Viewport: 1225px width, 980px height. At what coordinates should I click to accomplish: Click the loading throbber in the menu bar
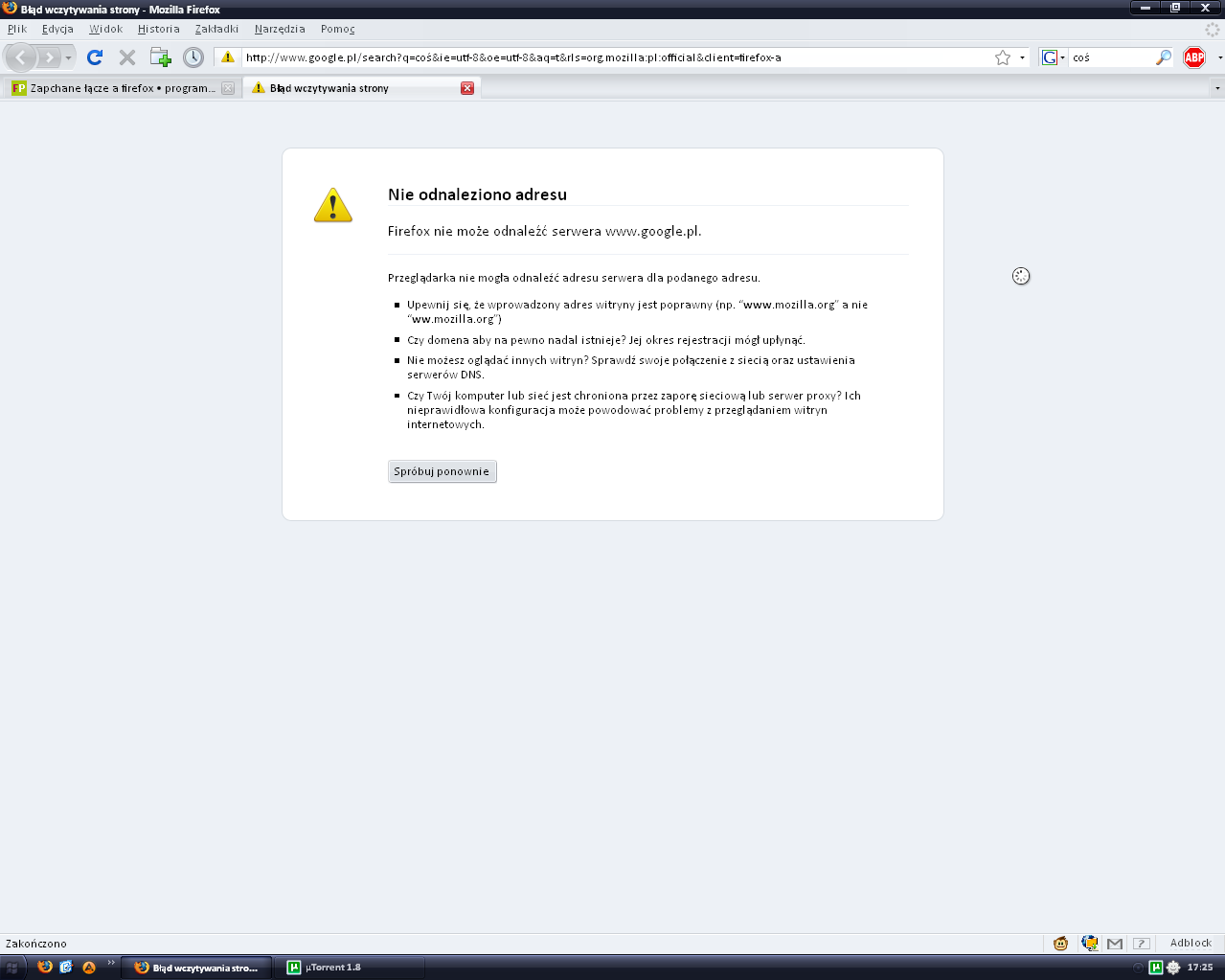(1212, 30)
